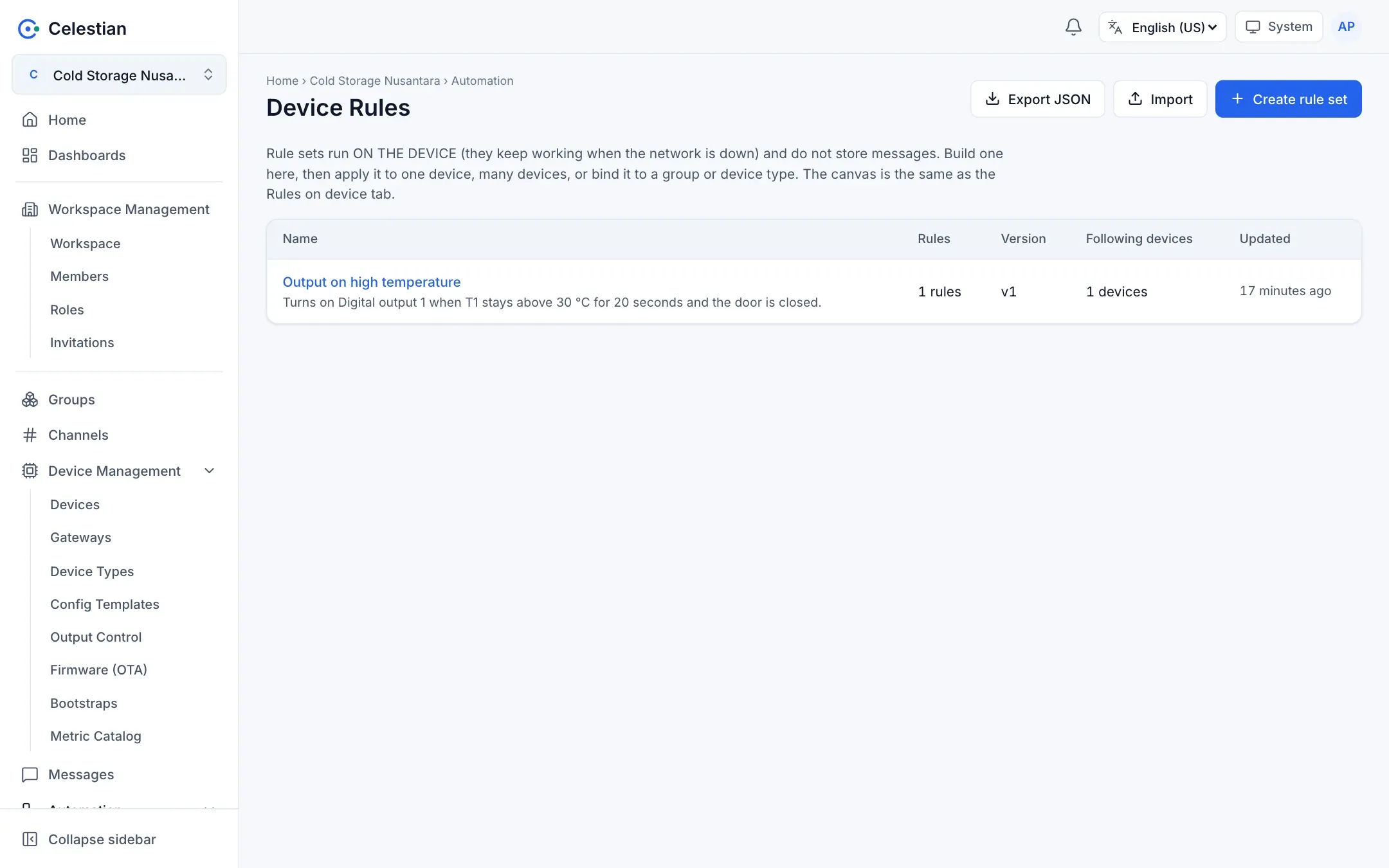Screen dimensions: 1389x868
Task: Open Firmware (OTA) page
Action: [x=99, y=670]
